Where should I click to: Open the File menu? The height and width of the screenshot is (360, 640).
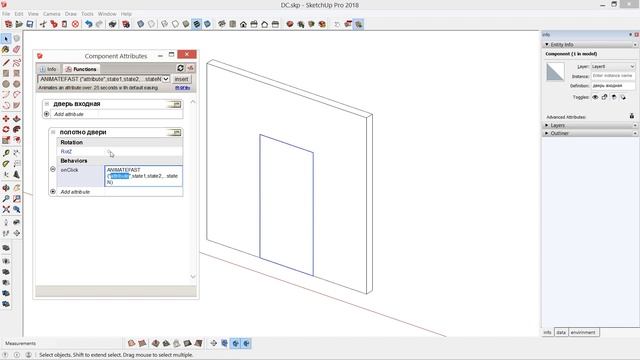(x=6, y=14)
